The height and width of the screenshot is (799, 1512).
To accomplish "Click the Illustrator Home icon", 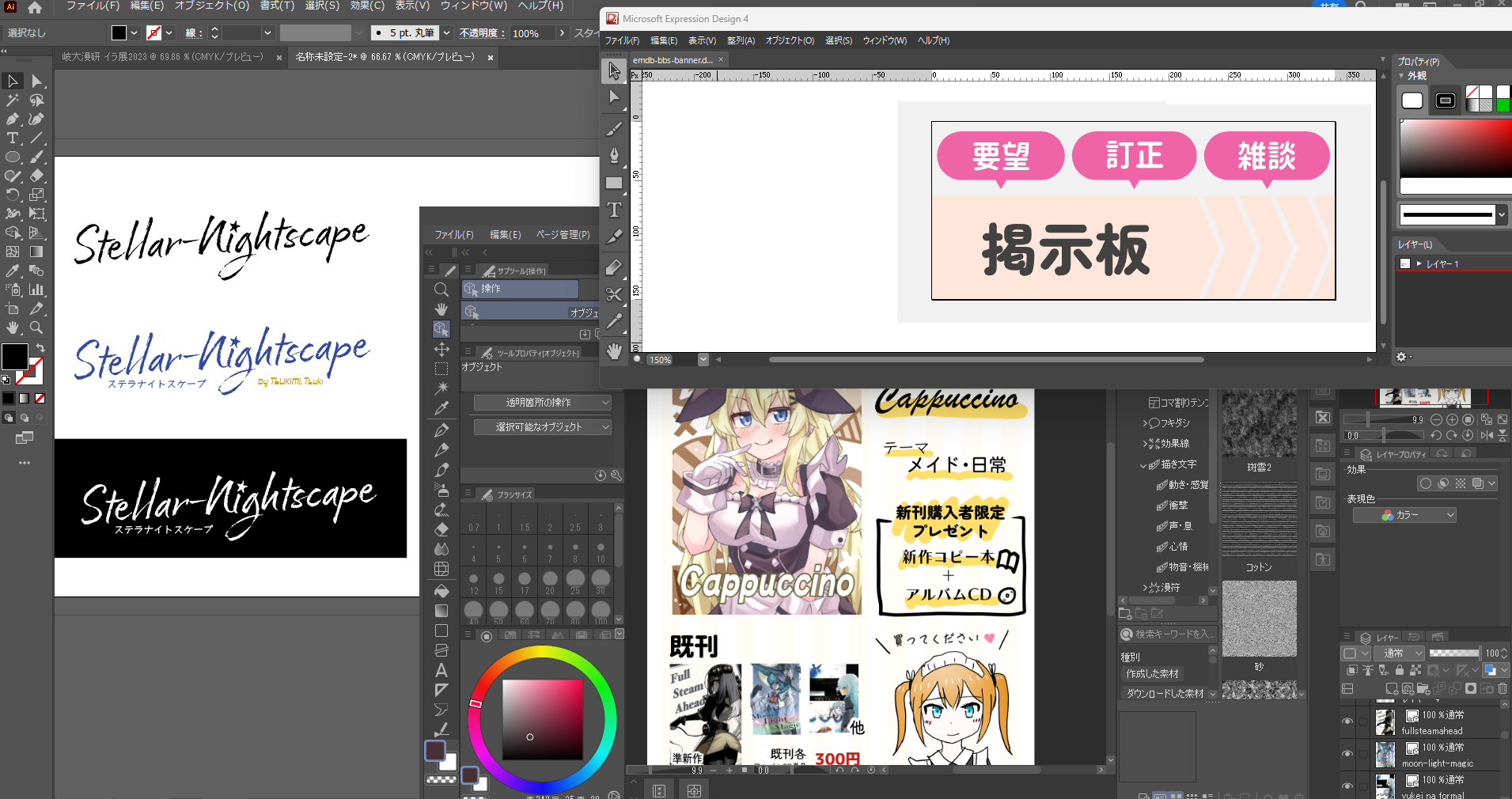I will pos(35,8).
